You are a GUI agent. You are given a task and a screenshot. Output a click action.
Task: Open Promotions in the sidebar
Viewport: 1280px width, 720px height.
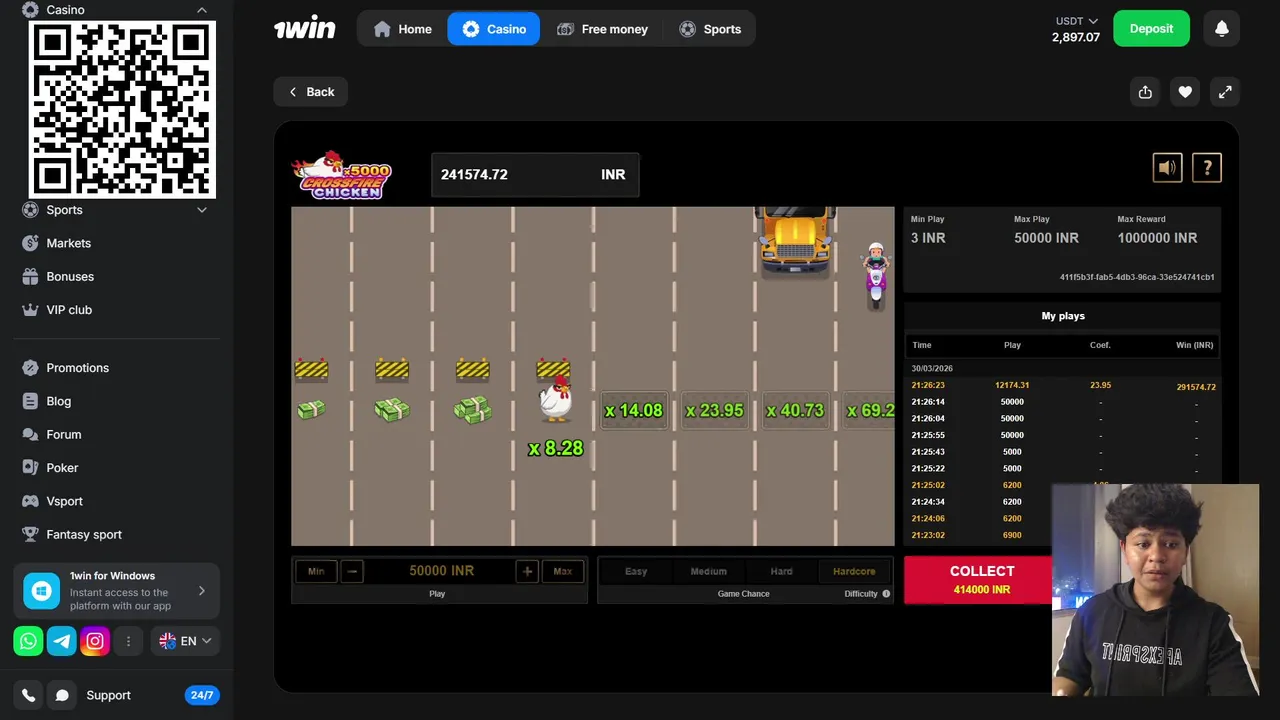tap(77, 368)
